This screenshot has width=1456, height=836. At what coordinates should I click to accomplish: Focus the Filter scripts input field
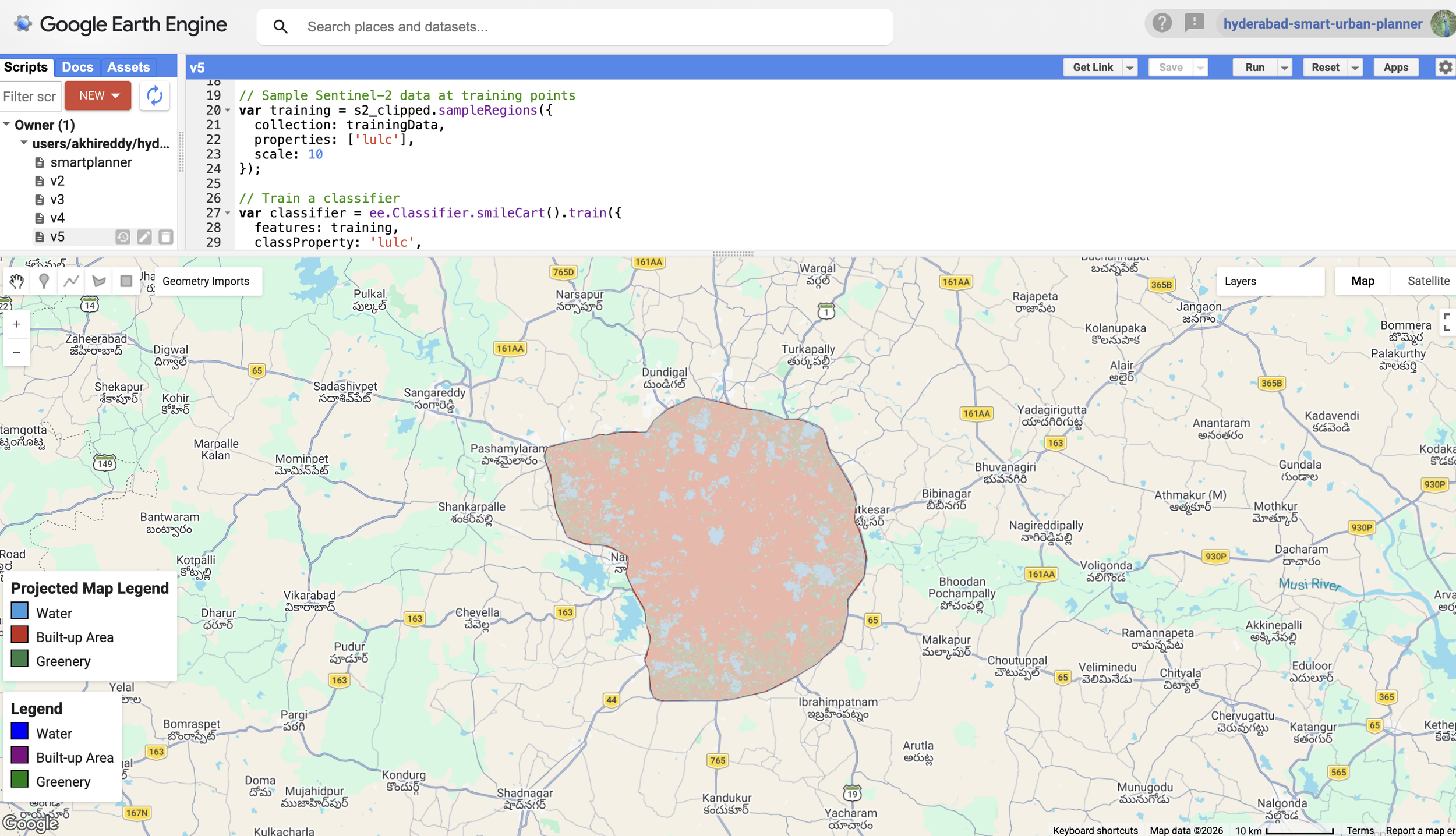(x=30, y=97)
